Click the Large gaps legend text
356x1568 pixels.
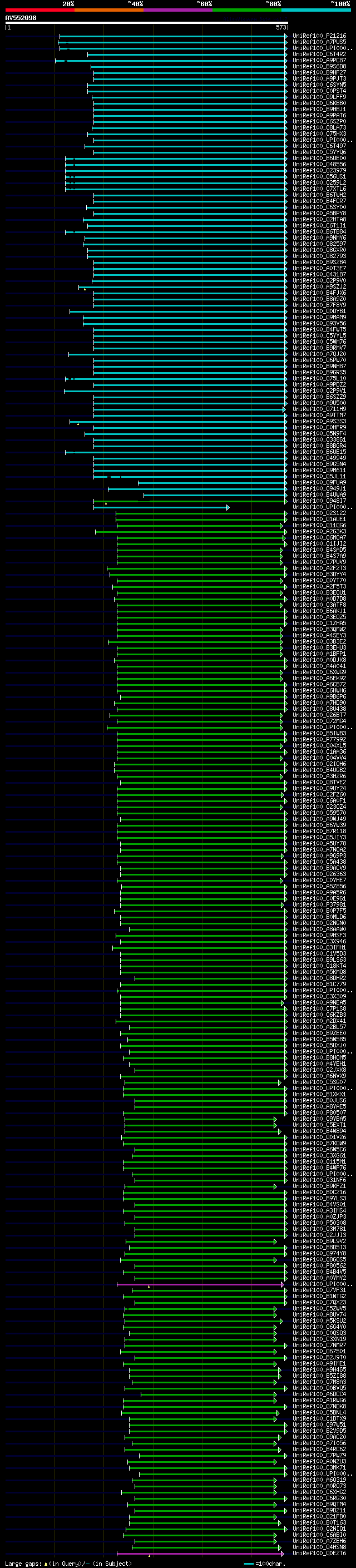(x=68, y=1563)
